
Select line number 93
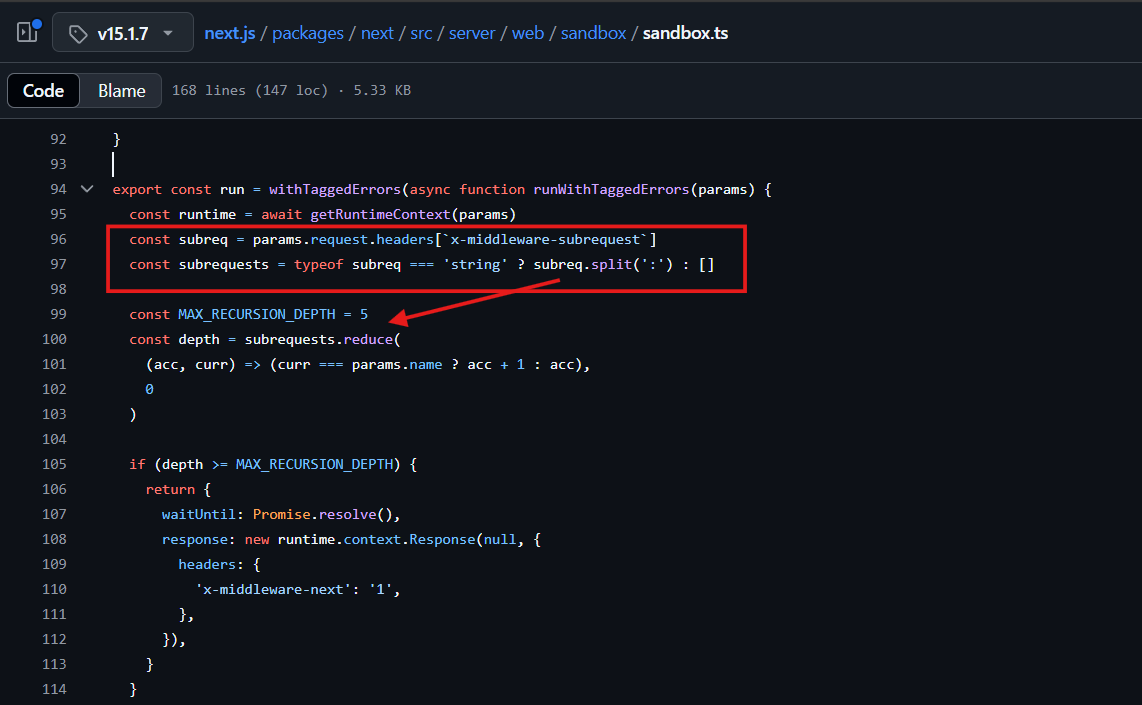58,164
